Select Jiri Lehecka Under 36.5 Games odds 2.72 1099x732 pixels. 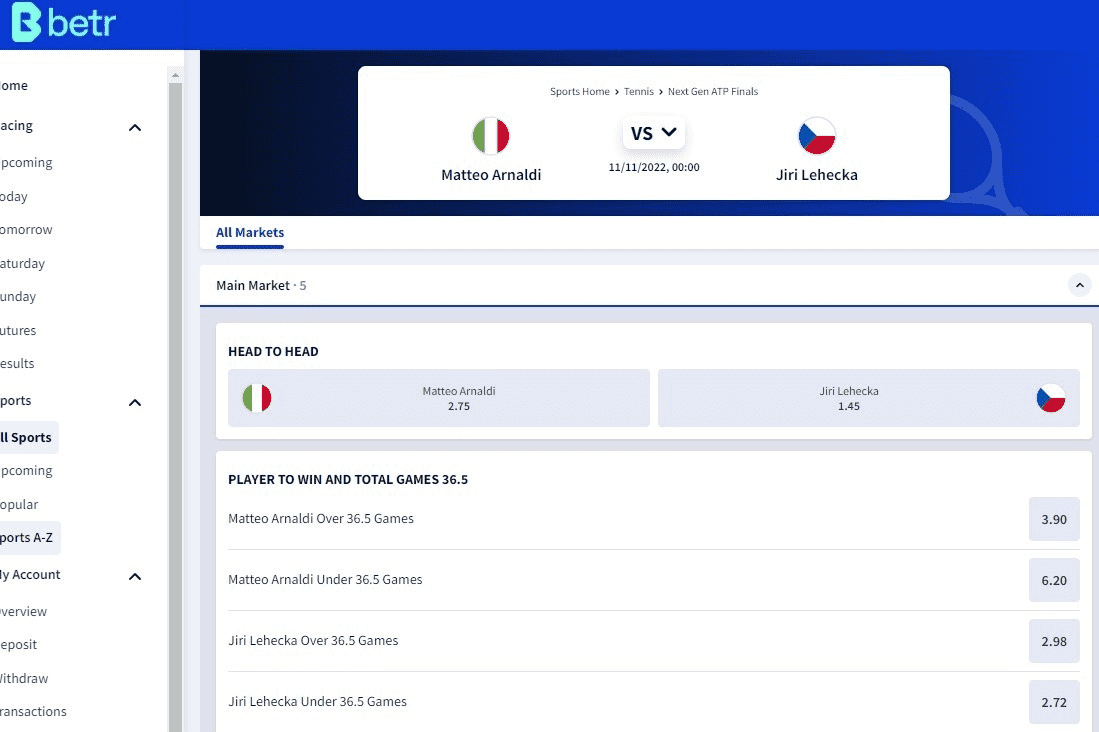(1054, 703)
